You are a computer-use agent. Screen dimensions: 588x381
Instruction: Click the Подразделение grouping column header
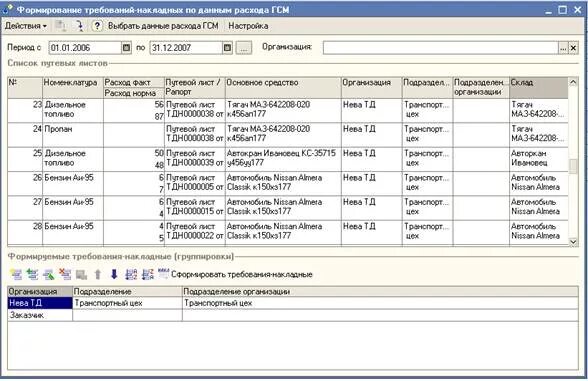click(x=127, y=291)
